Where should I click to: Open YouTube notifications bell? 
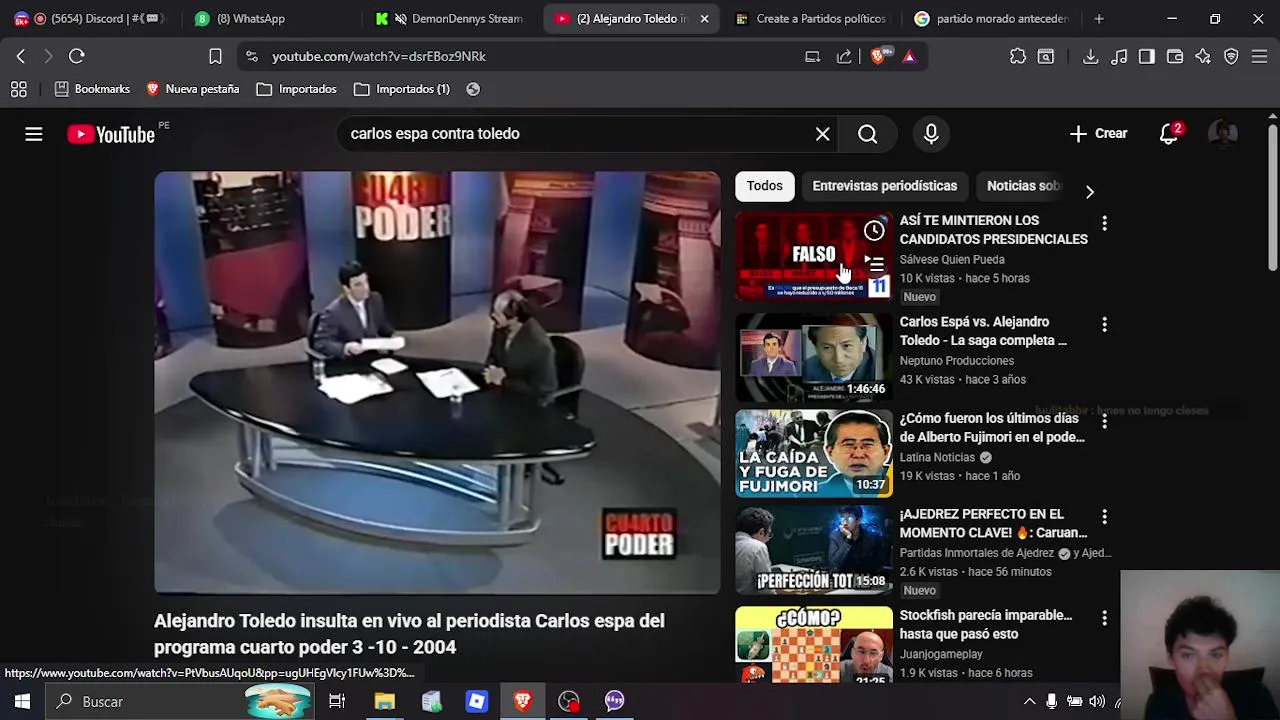pyautogui.click(x=1169, y=134)
